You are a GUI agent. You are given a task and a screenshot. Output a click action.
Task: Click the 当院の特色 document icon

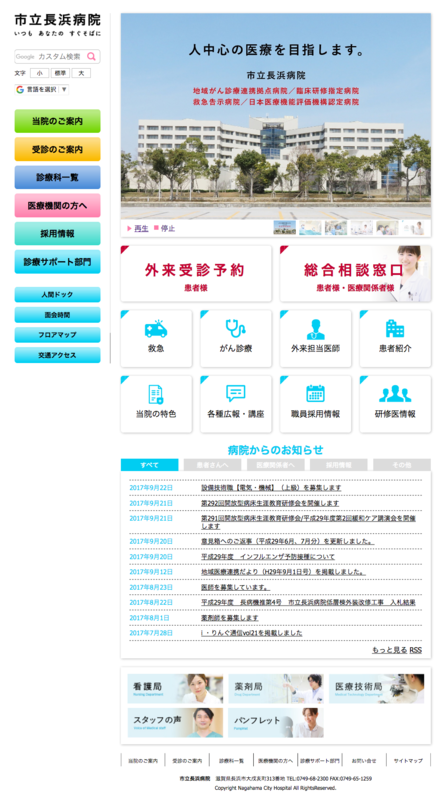click(156, 394)
